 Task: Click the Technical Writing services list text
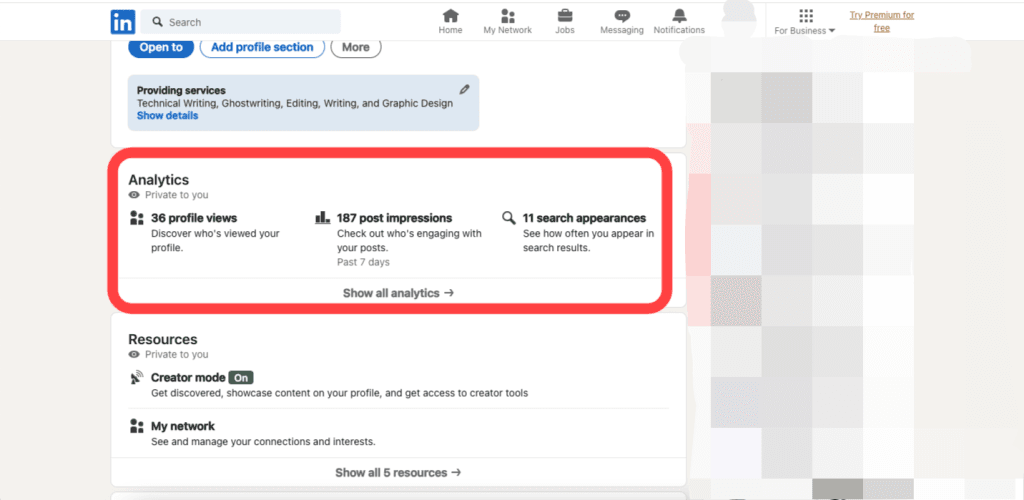(x=295, y=103)
